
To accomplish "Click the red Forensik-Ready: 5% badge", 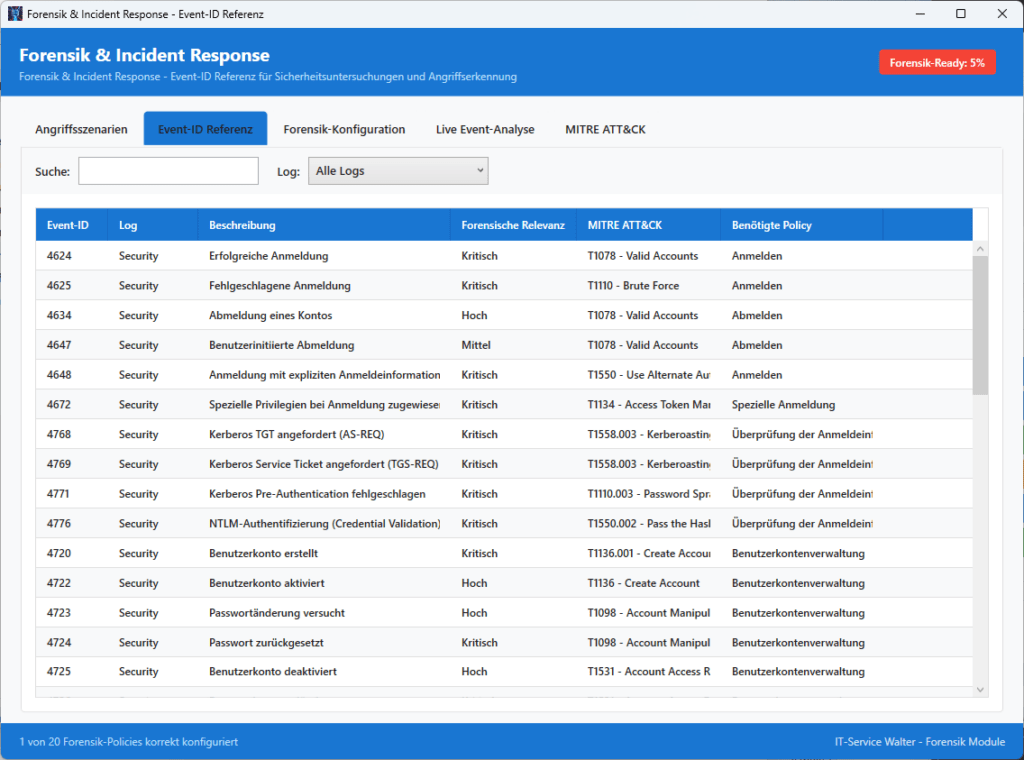I will (x=937, y=61).
